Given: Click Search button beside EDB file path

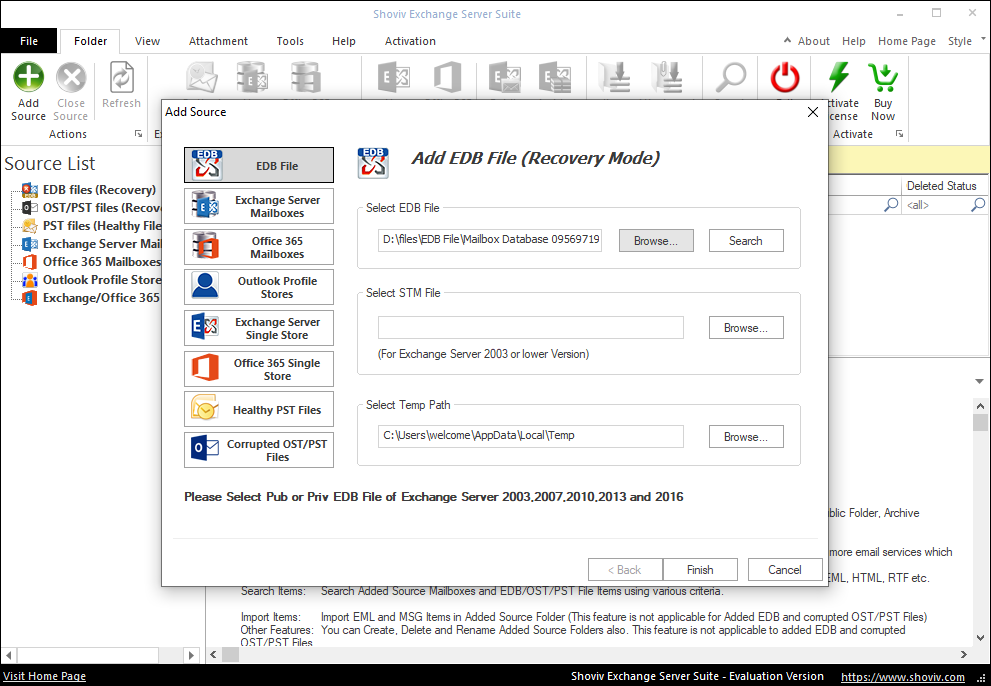Looking at the screenshot, I should (746, 241).
